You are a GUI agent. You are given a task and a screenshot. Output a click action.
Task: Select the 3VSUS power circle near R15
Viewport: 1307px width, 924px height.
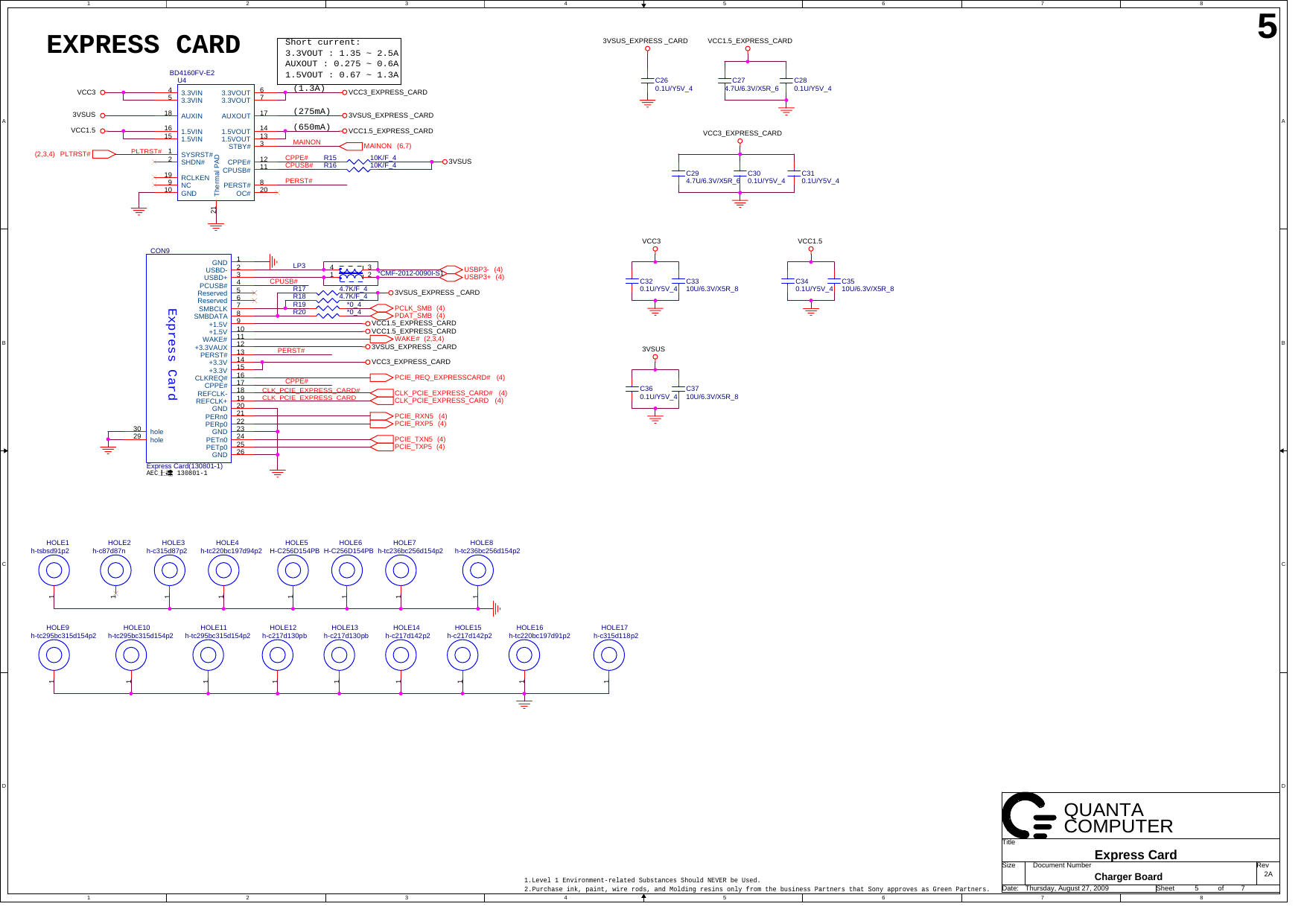[x=445, y=162]
